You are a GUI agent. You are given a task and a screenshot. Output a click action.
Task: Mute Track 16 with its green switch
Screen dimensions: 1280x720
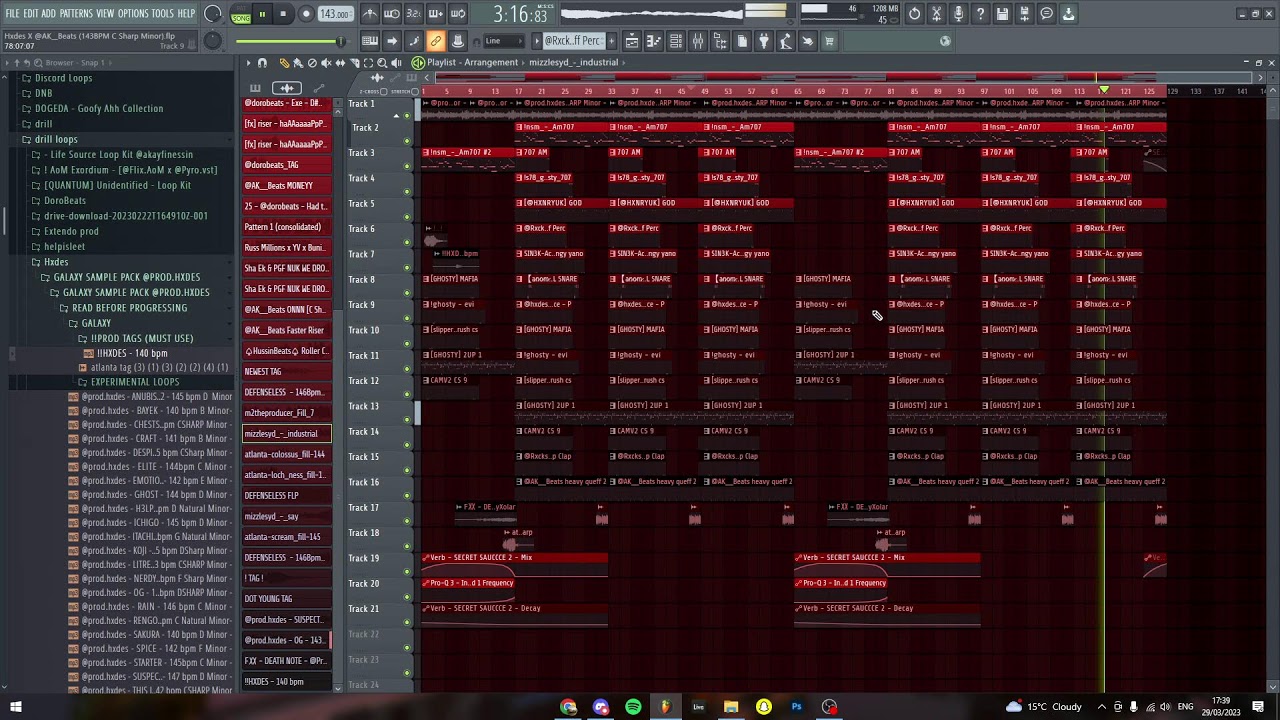(x=407, y=494)
